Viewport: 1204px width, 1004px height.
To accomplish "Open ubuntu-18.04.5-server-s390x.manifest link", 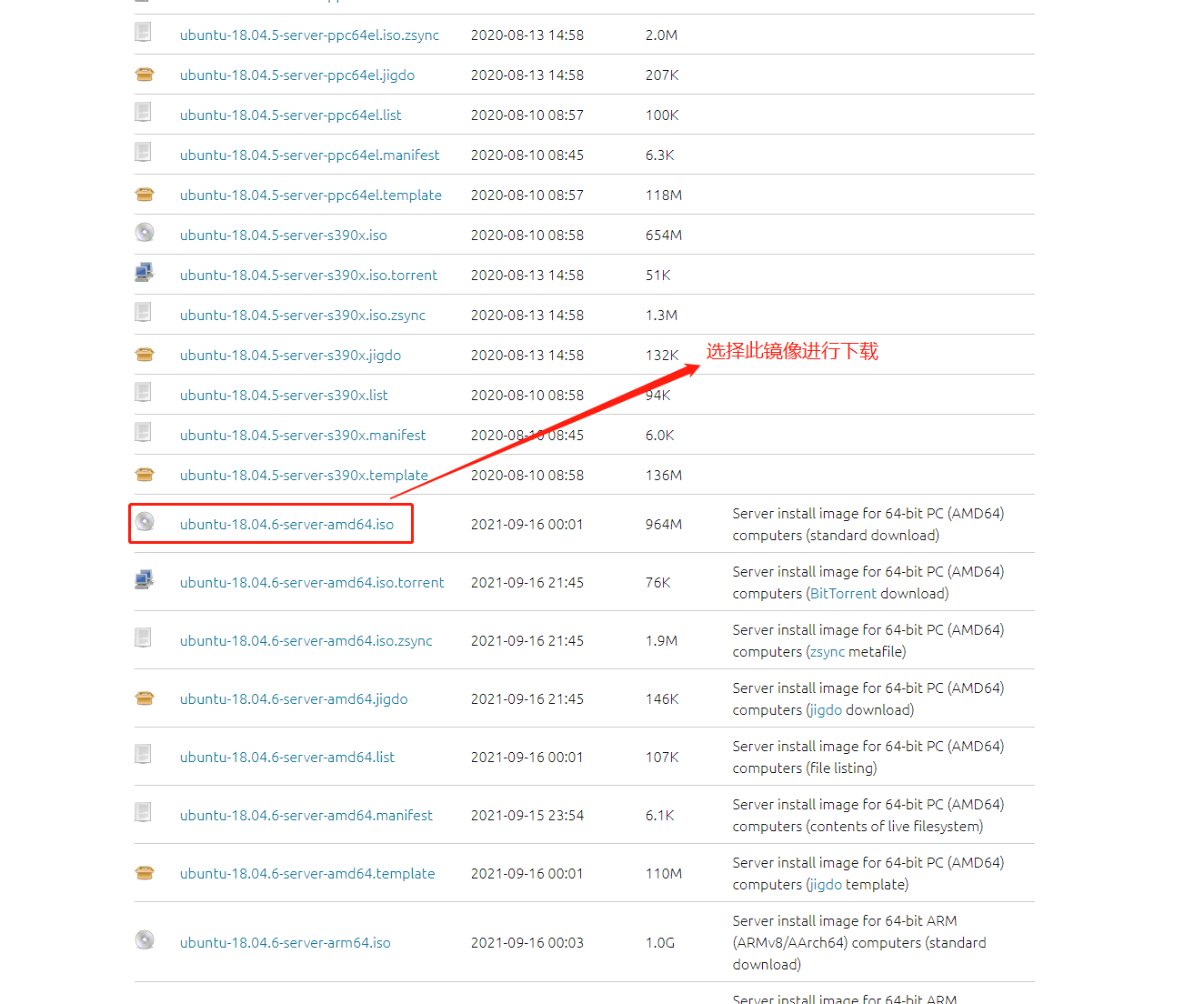I will (x=303, y=436).
